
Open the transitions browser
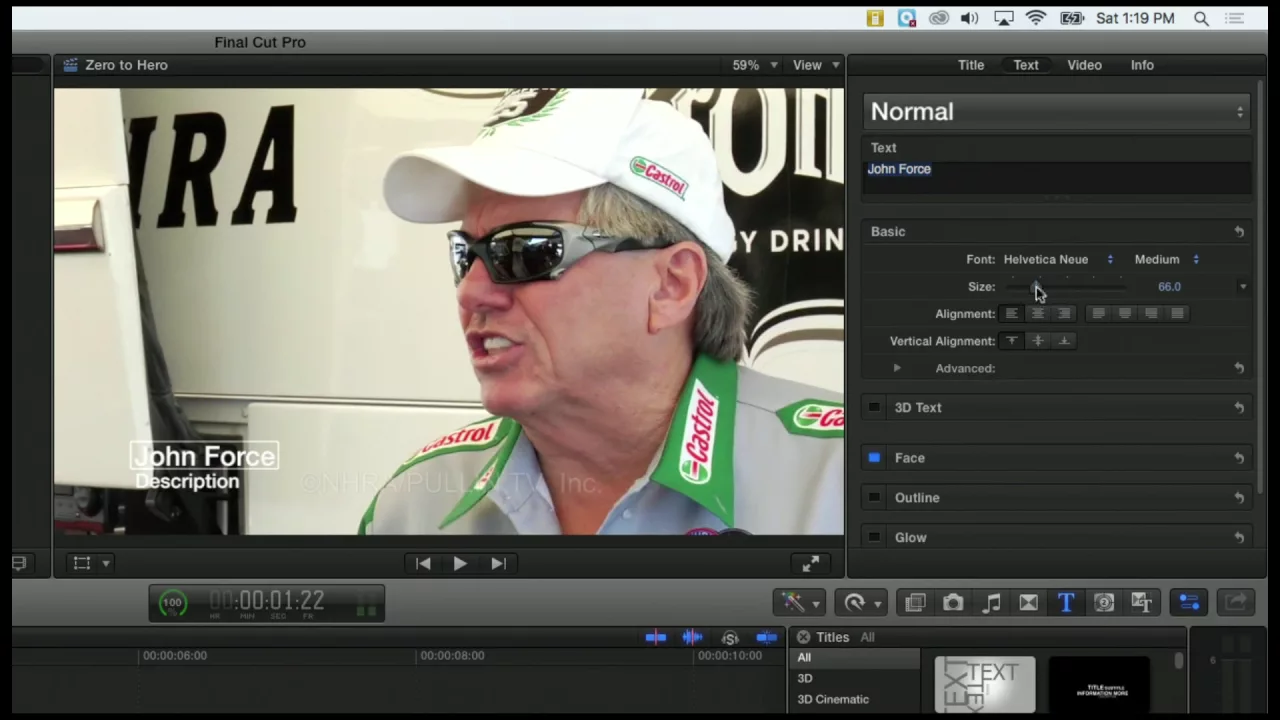[x=1029, y=602]
